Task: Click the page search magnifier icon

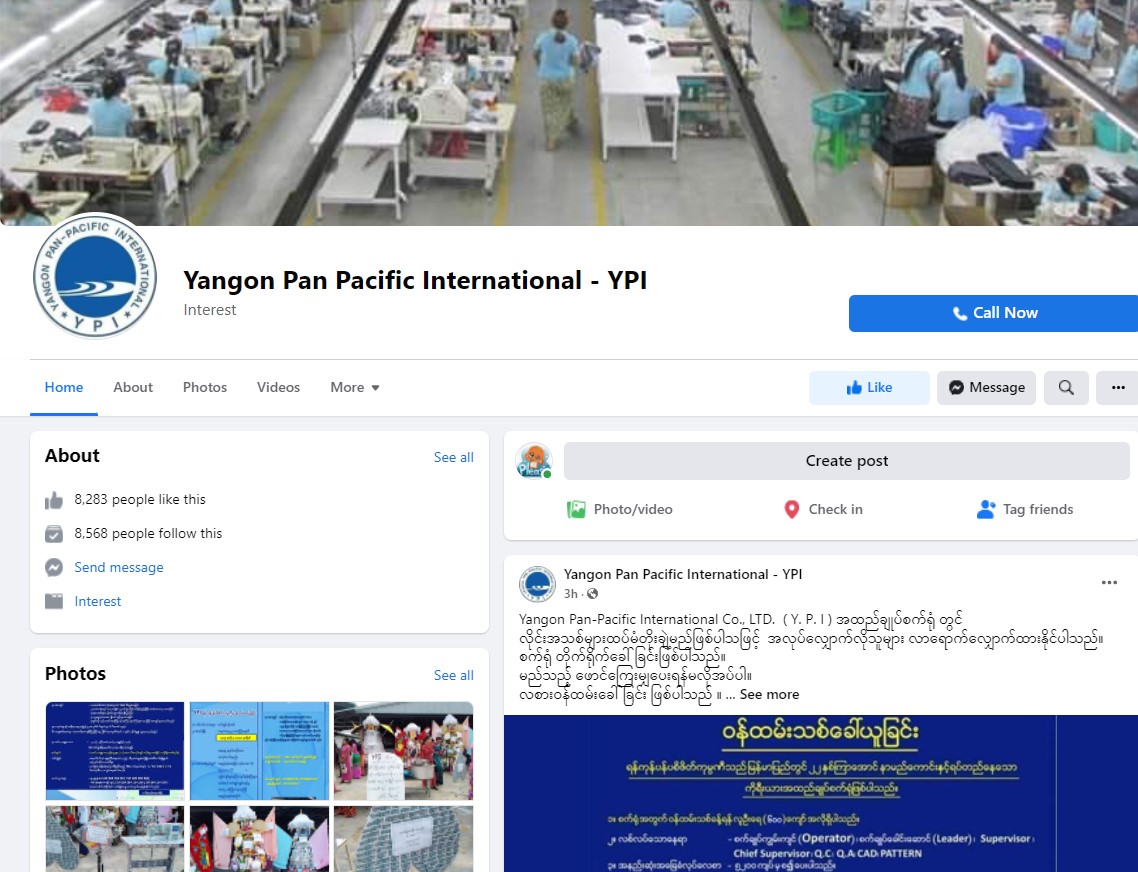Action: pos(1065,388)
